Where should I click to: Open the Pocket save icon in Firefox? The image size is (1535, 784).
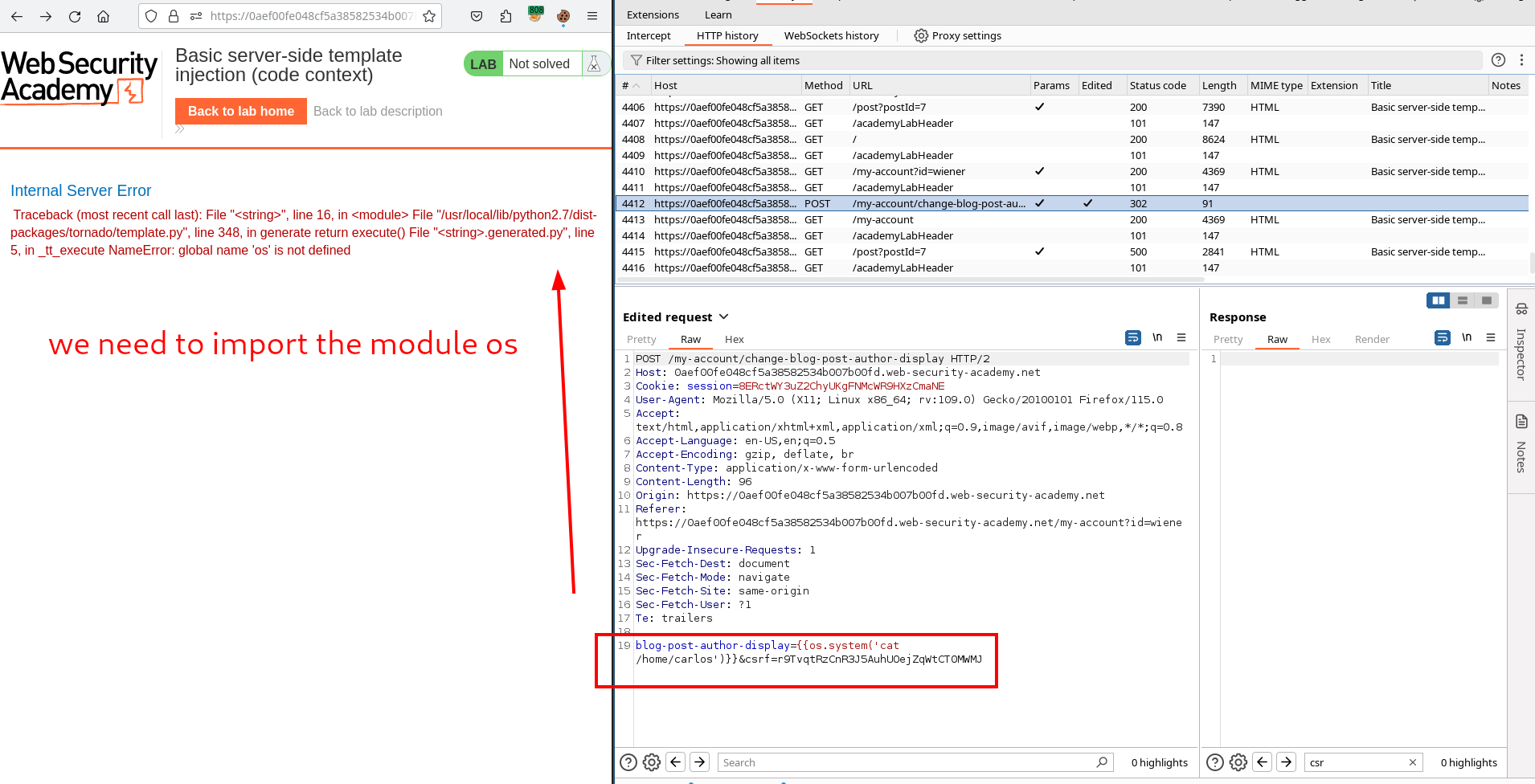[477, 16]
